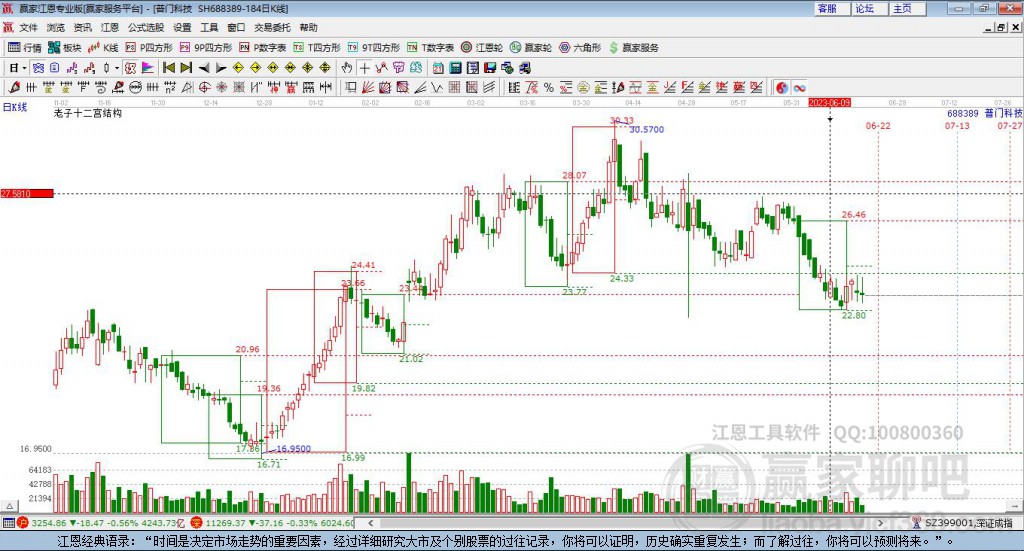Viewport: 1024px width, 551px height.
Task: Open the calculator icon in toolbar
Action: pyautogui.click(x=455, y=68)
